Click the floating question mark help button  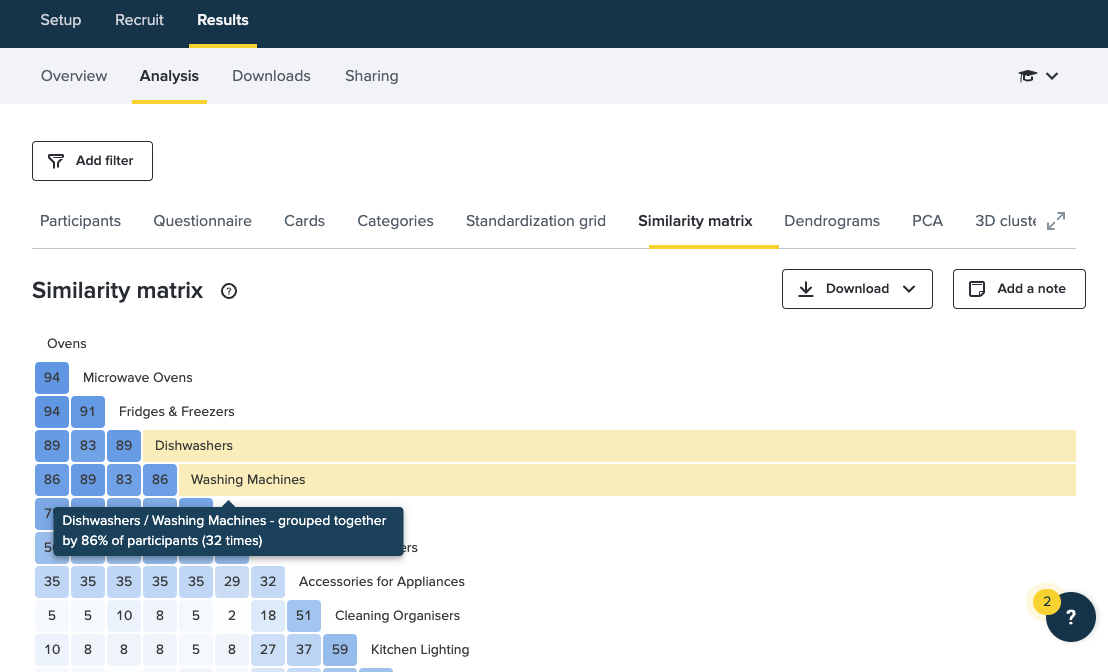point(1071,617)
